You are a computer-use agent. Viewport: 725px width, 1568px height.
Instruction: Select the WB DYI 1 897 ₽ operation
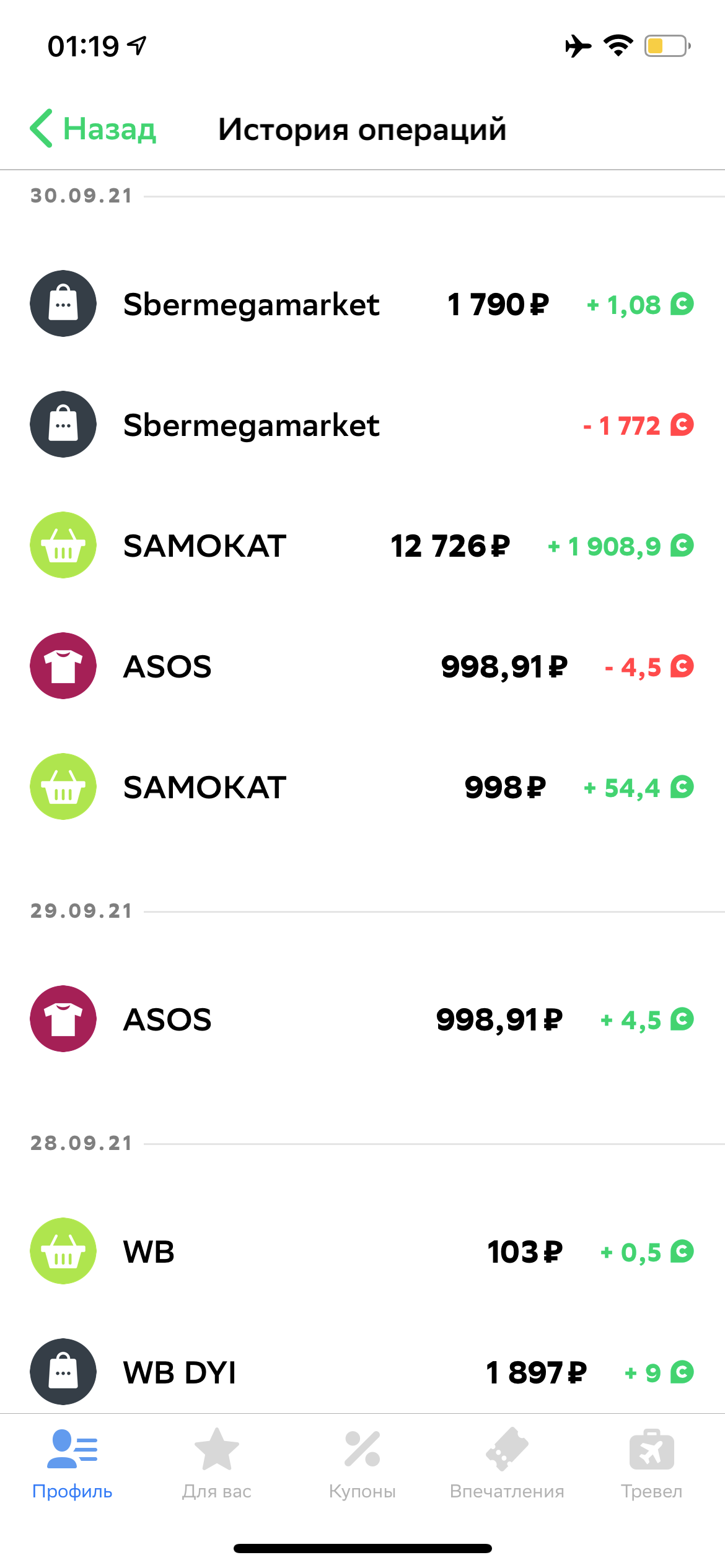point(362,1372)
